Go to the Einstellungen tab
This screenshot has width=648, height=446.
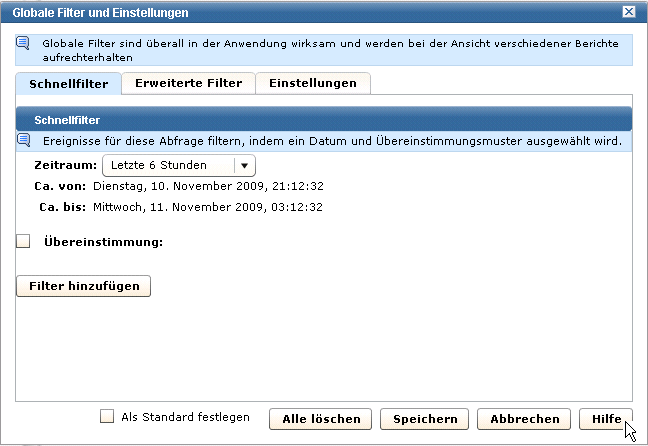[x=313, y=83]
